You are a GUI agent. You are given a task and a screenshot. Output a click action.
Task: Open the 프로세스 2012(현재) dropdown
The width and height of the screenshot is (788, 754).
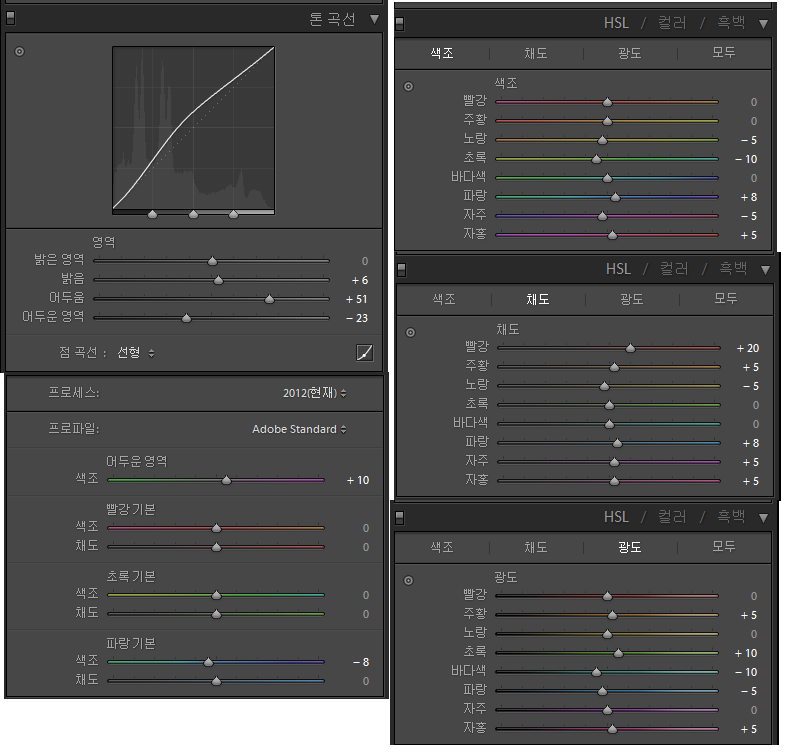pyautogui.click(x=314, y=393)
